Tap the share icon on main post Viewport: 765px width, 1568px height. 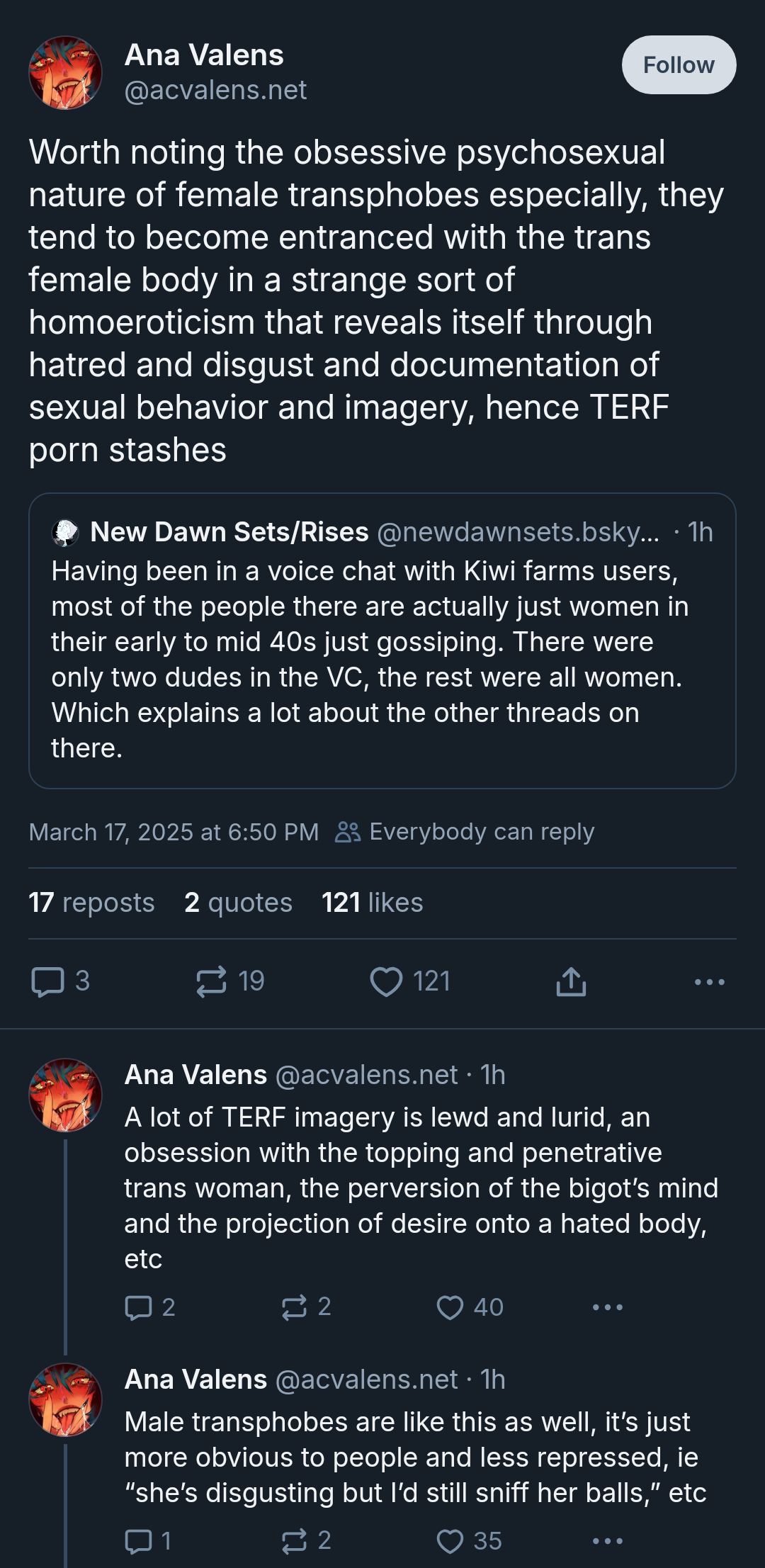pos(571,981)
